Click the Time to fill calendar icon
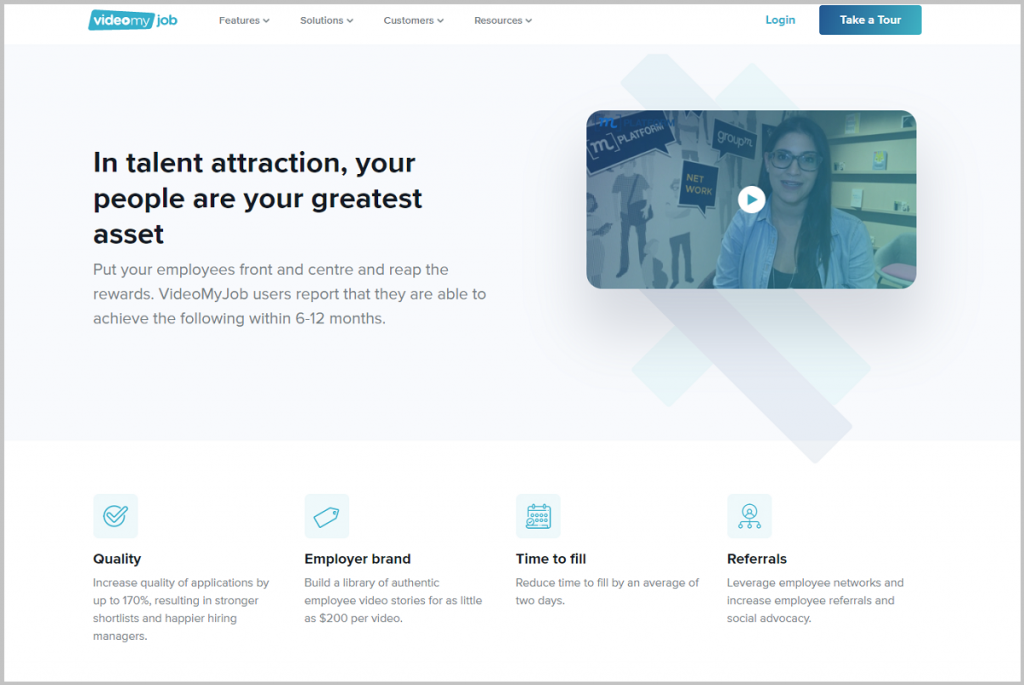Viewport: 1024px width, 685px height. tap(538, 516)
